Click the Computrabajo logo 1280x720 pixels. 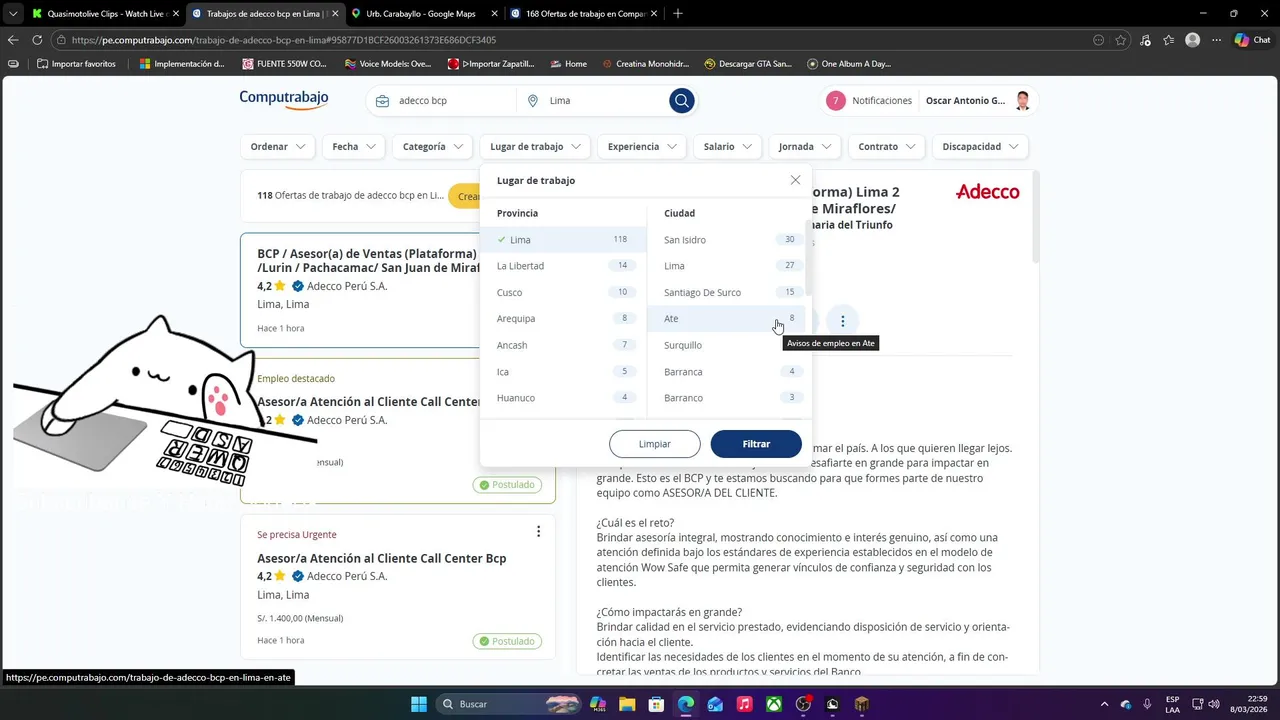(x=284, y=98)
